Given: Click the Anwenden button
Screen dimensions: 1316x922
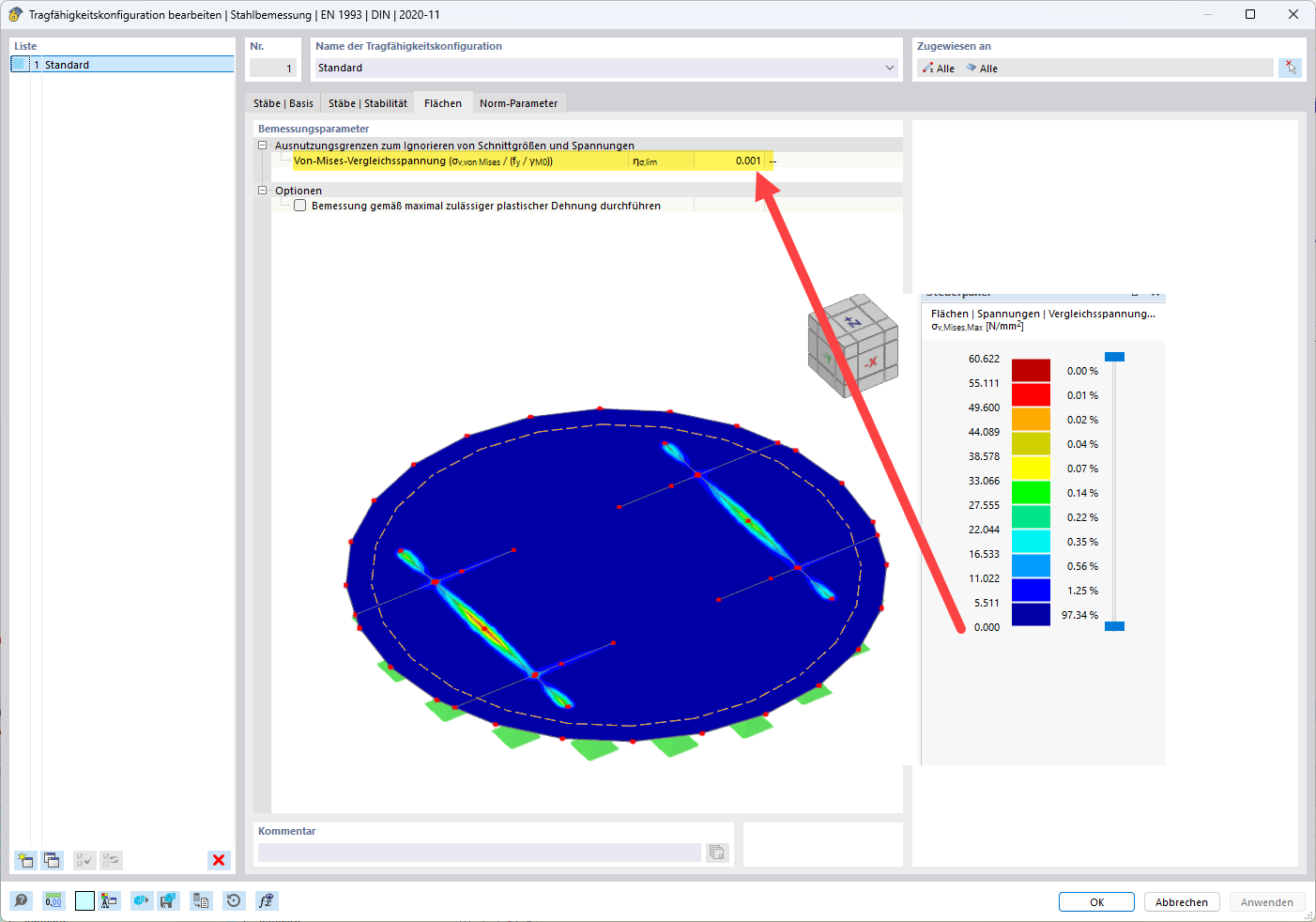Looking at the screenshot, I should tap(1267, 902).
